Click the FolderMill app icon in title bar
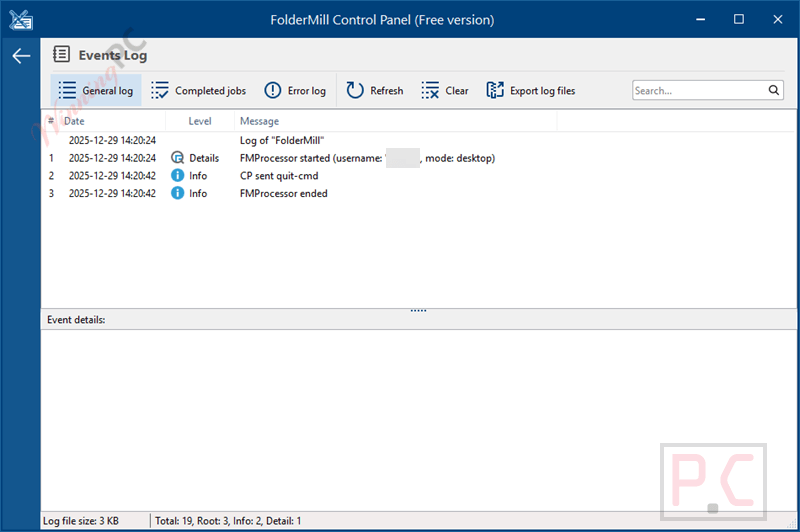800x532 pixels. [21, 20]
